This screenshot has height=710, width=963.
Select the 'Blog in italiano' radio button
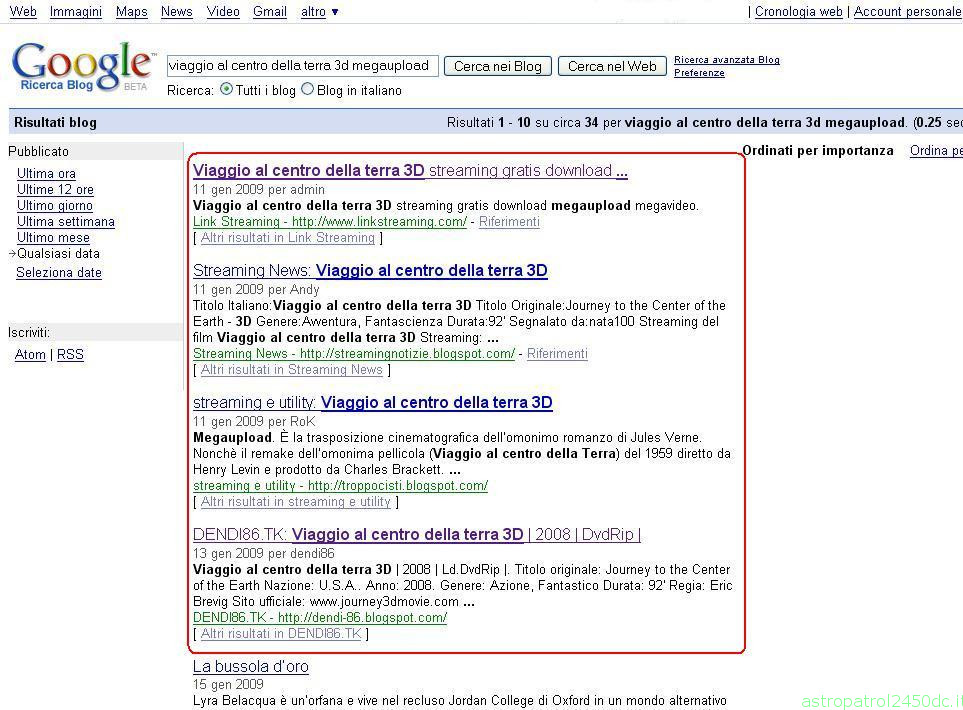[308, 89]
